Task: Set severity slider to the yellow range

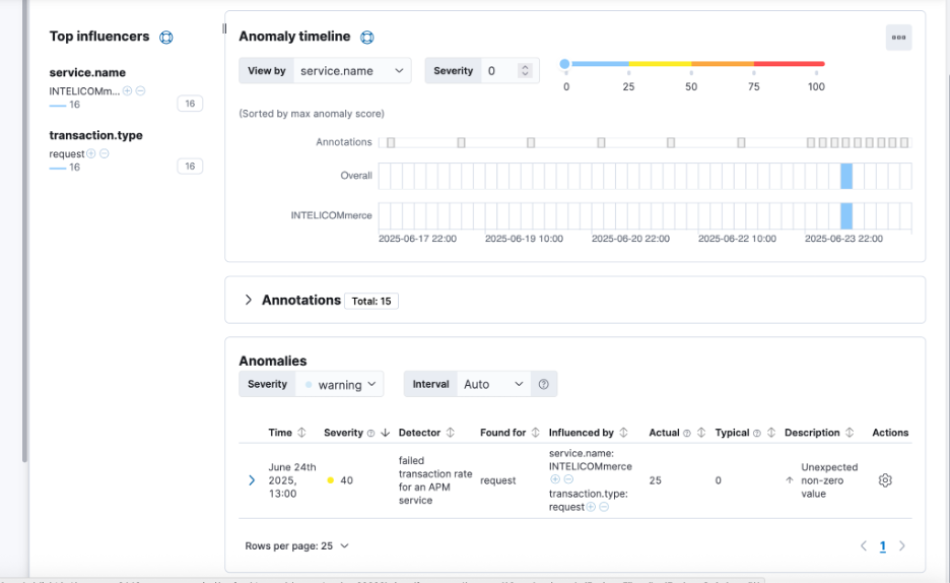Action: 660,64
